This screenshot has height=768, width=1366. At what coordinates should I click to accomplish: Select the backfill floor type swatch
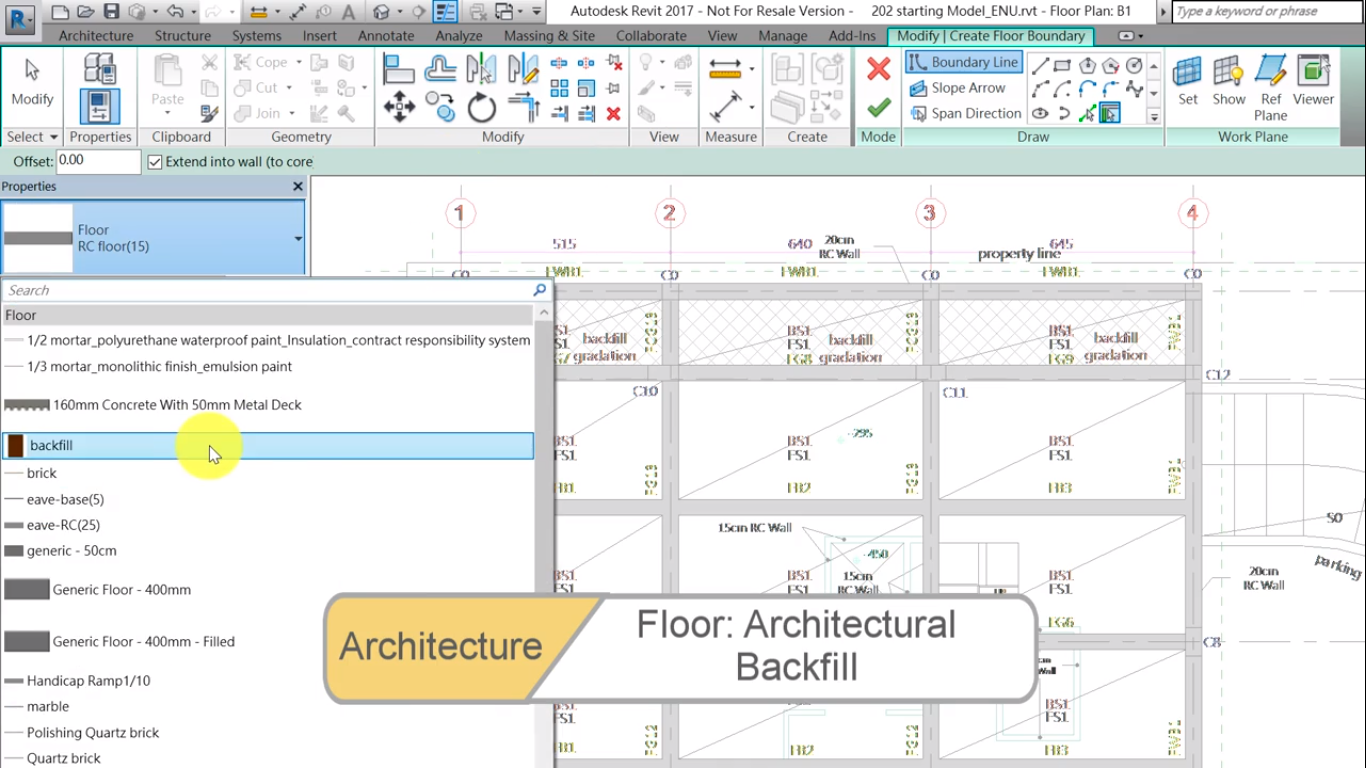(x=16, y=446)
